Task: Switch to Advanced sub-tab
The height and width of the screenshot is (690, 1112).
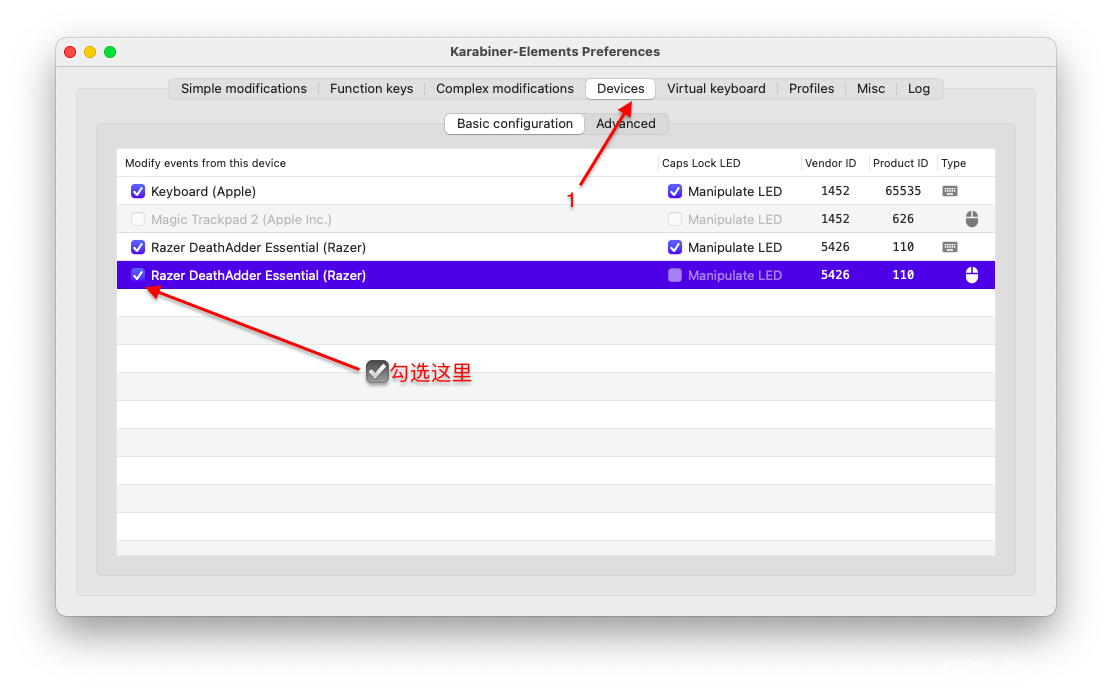Action: (626, 123)
